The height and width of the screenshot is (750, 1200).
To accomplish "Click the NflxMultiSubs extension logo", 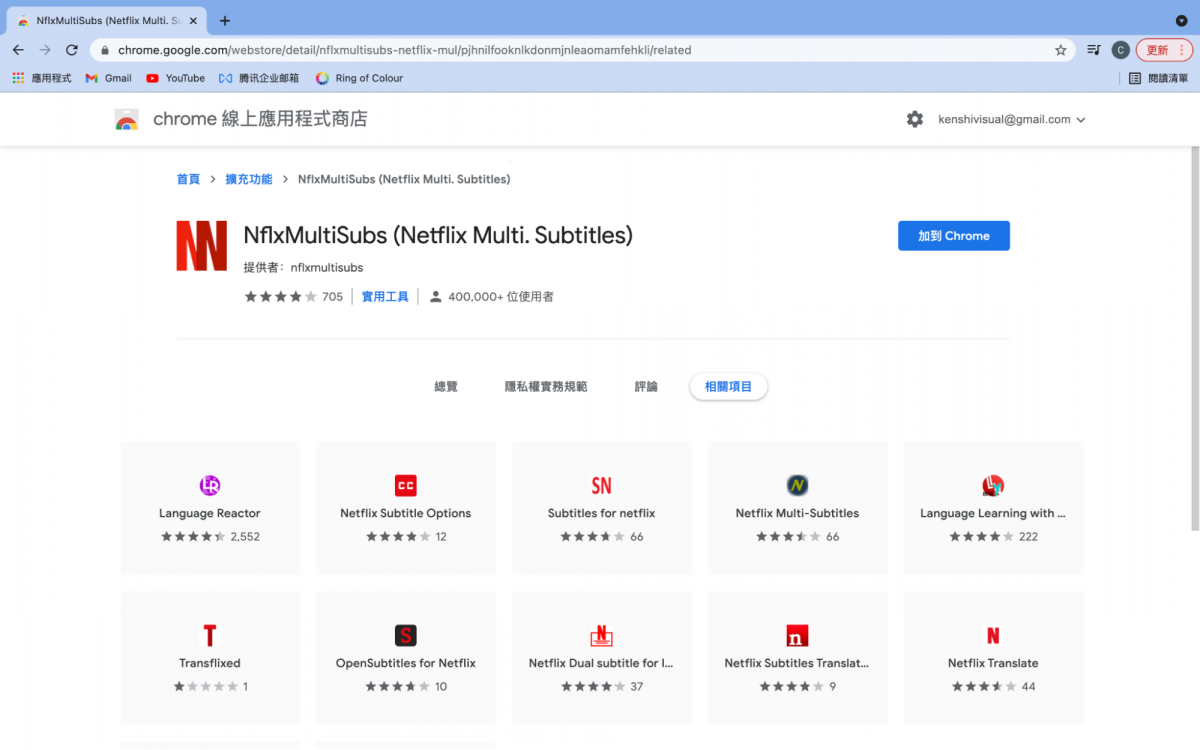I will 201,246.
